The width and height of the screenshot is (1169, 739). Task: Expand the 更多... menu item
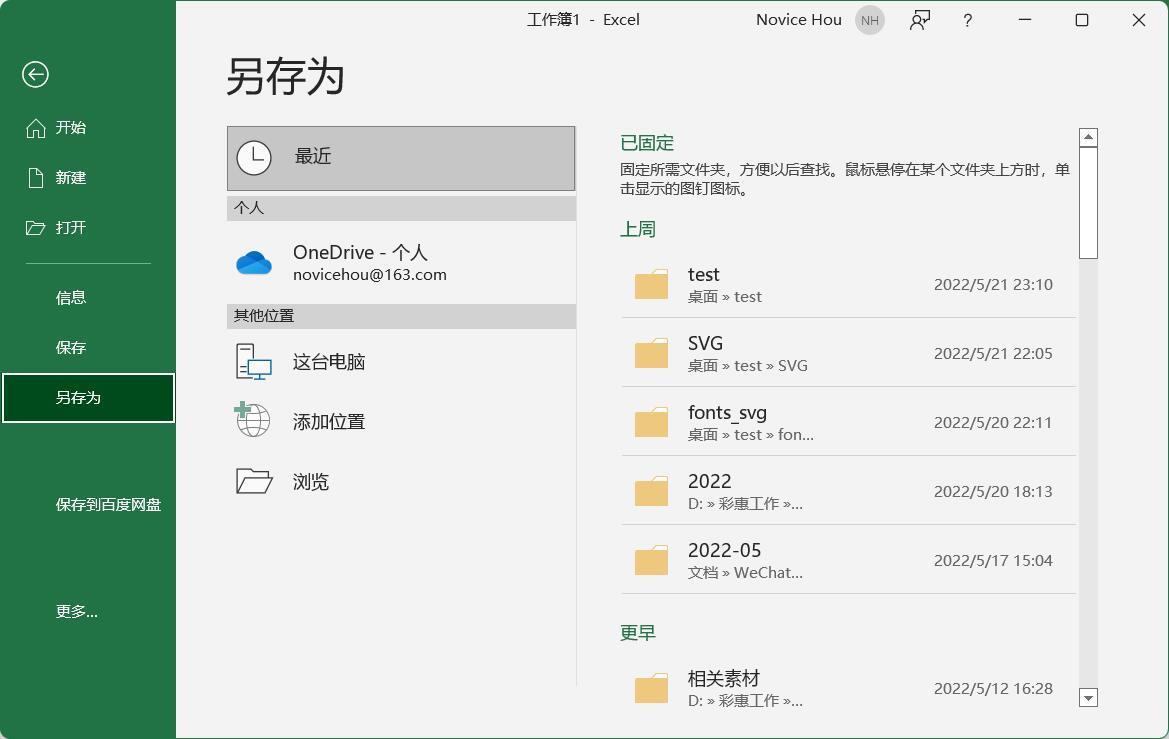pos(77,612)
